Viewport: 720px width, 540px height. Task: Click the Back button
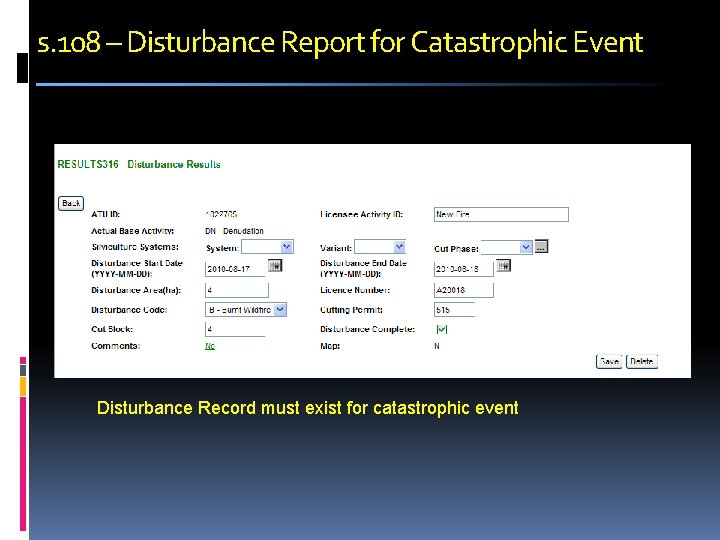[71, 203]
